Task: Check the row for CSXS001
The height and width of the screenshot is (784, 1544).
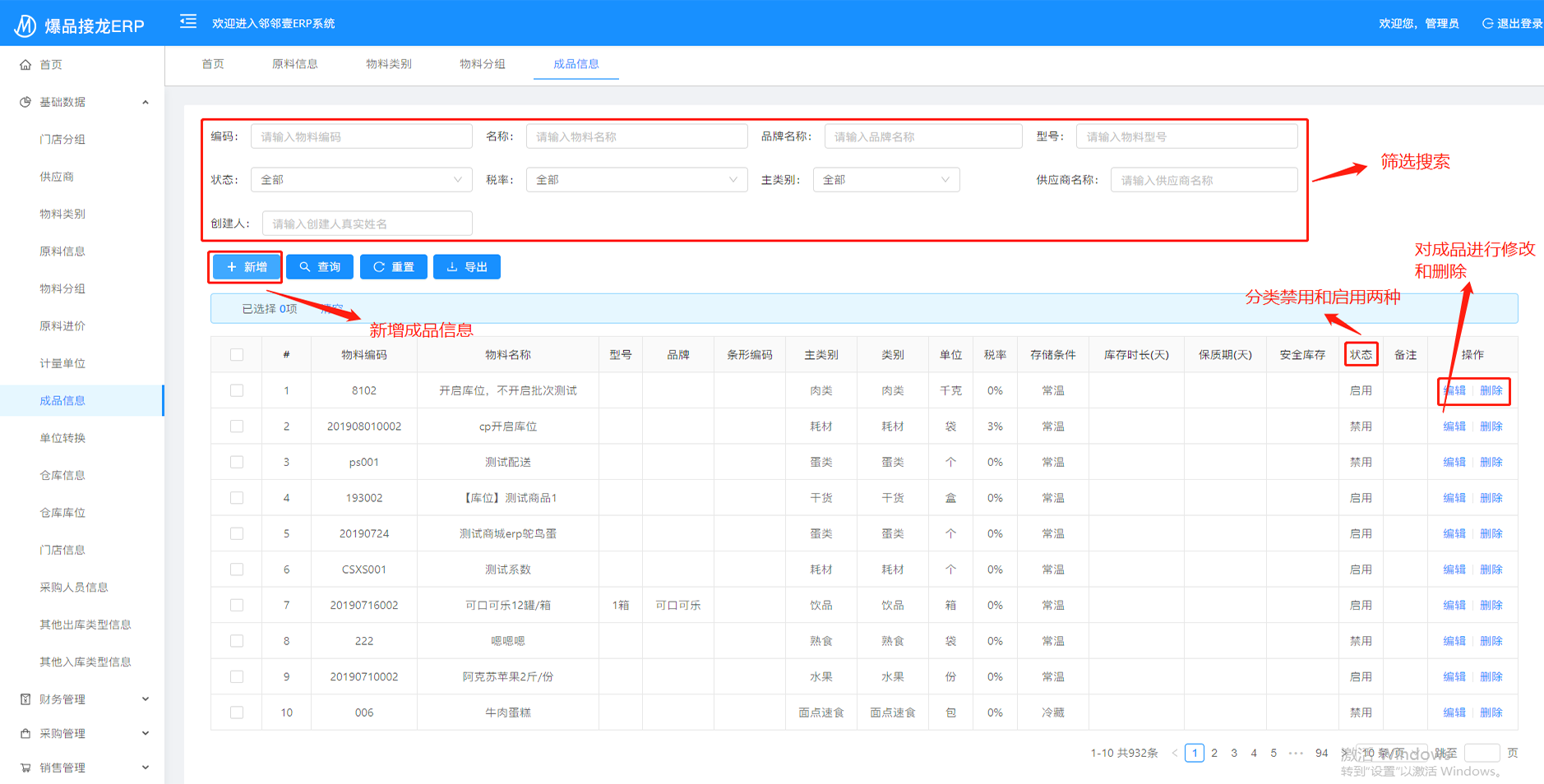Action: pos(237,569)
